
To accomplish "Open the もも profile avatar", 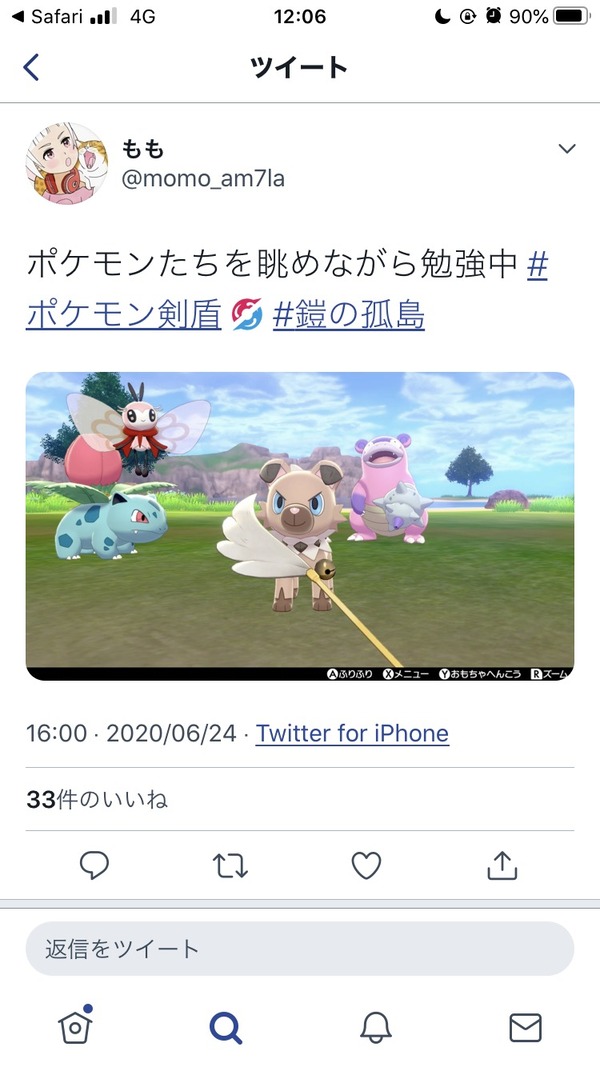I will (x=67, y=163).
